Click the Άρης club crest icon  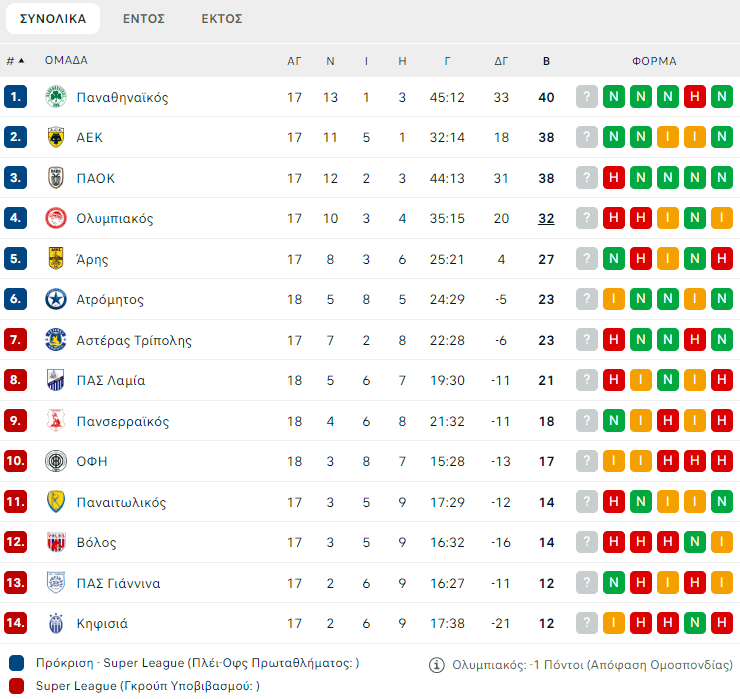(x=55, y=259)
